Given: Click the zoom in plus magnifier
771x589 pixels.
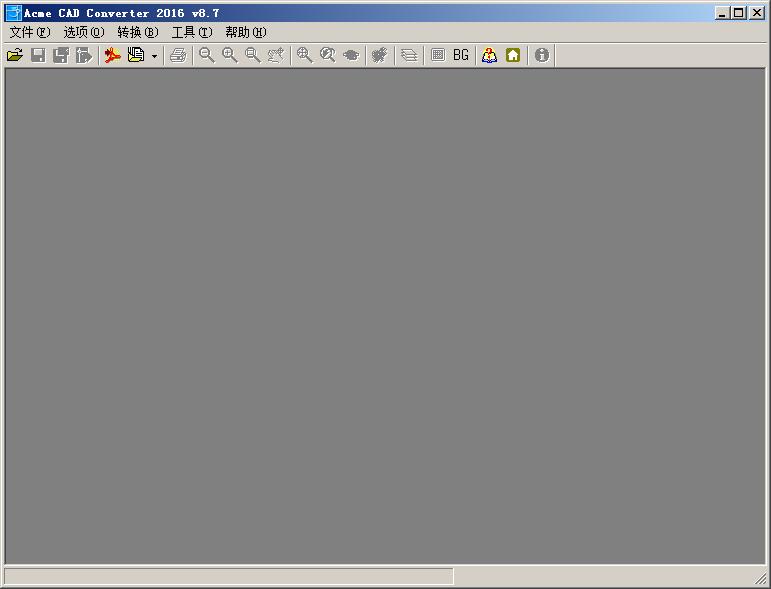Looking at the screenshot, I should tap(230, 55).
